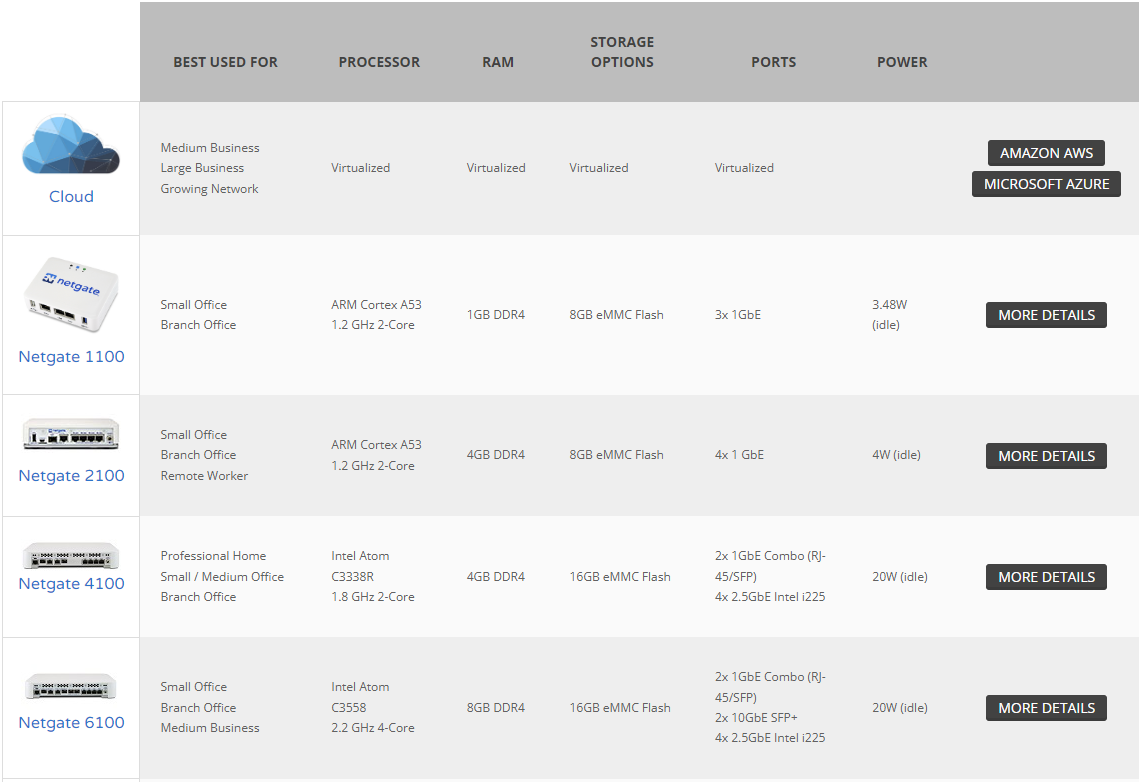Open the Netgate 6100 product thumbnail
1139x782 pixels.
[70, 685]
